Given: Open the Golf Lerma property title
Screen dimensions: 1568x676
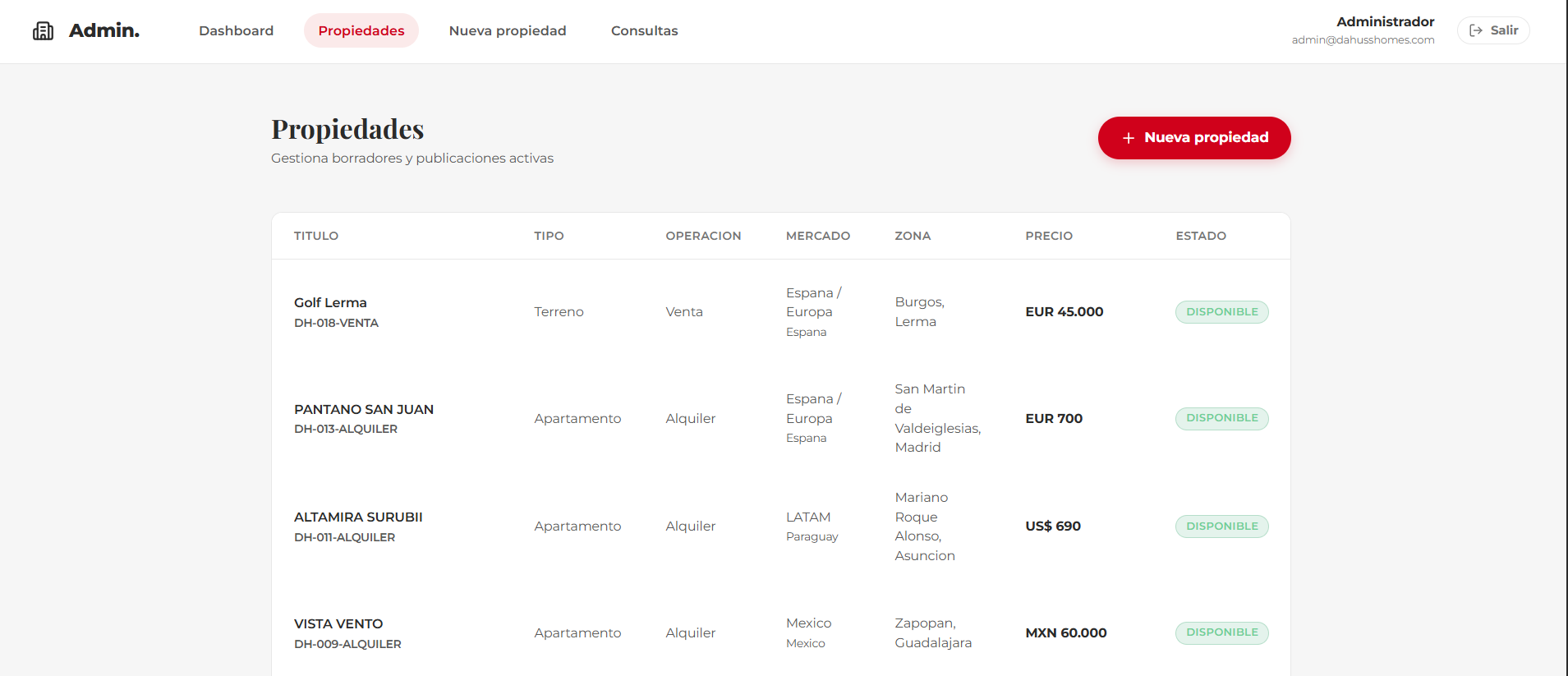Looking at the screenshot, I should [x=330, y=302].
